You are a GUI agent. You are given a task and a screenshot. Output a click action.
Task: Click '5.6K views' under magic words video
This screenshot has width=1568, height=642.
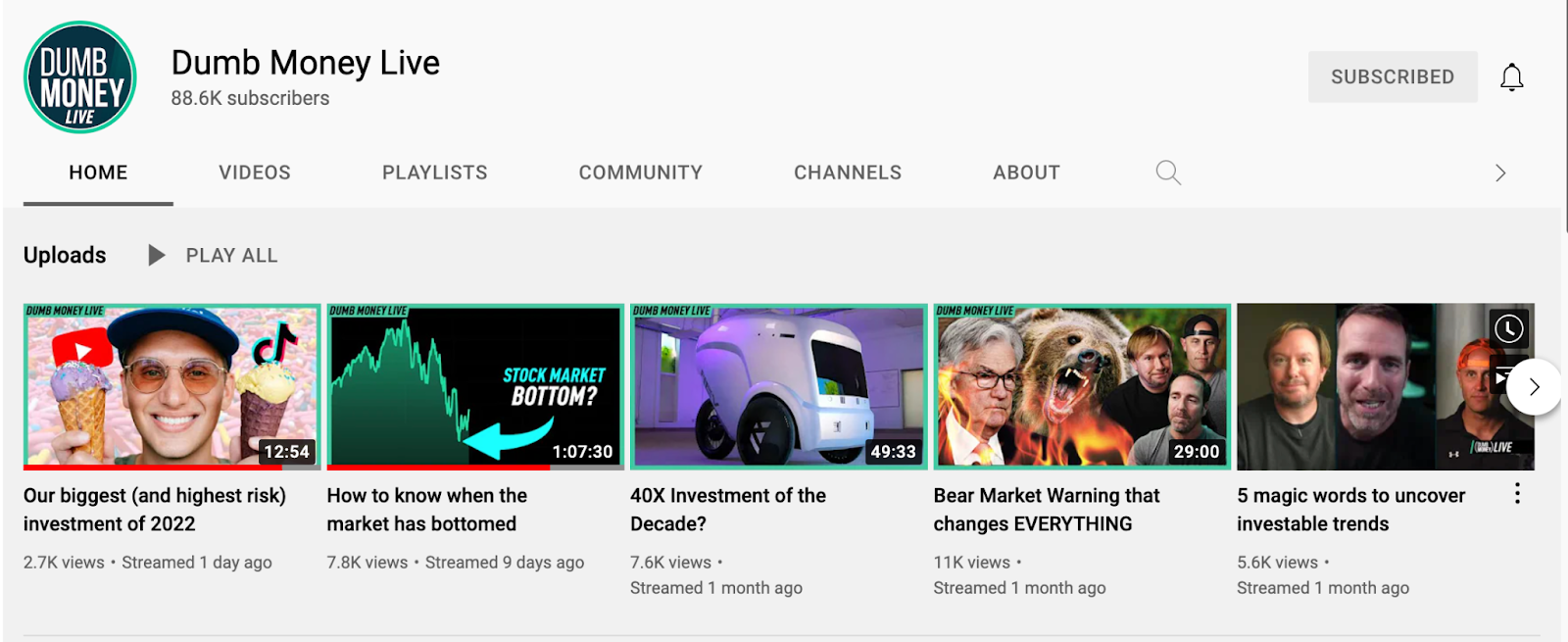(1277, 563)
